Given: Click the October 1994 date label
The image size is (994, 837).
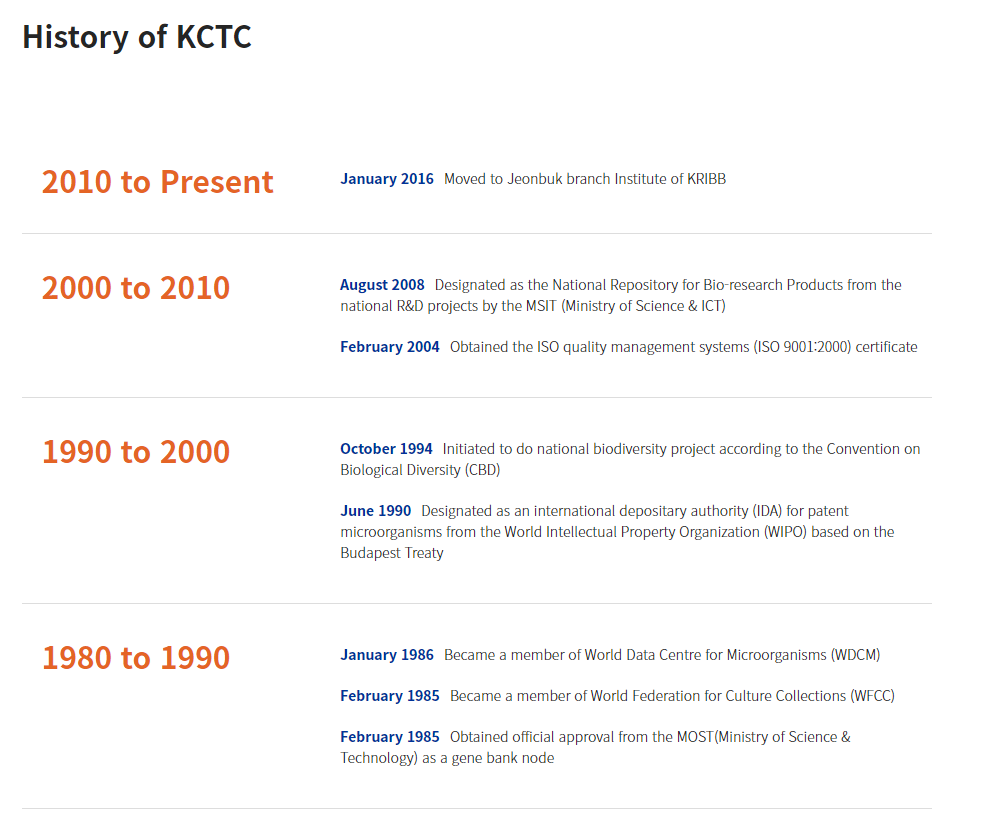Looking at the screenshot, I should [386, 449].
